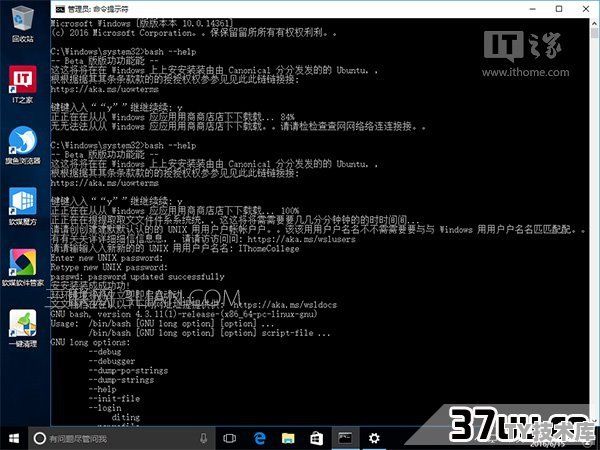The width and height of the screenshot is (600, 450).
Task: Click the '--login' option text
Action: pos(105,408)
